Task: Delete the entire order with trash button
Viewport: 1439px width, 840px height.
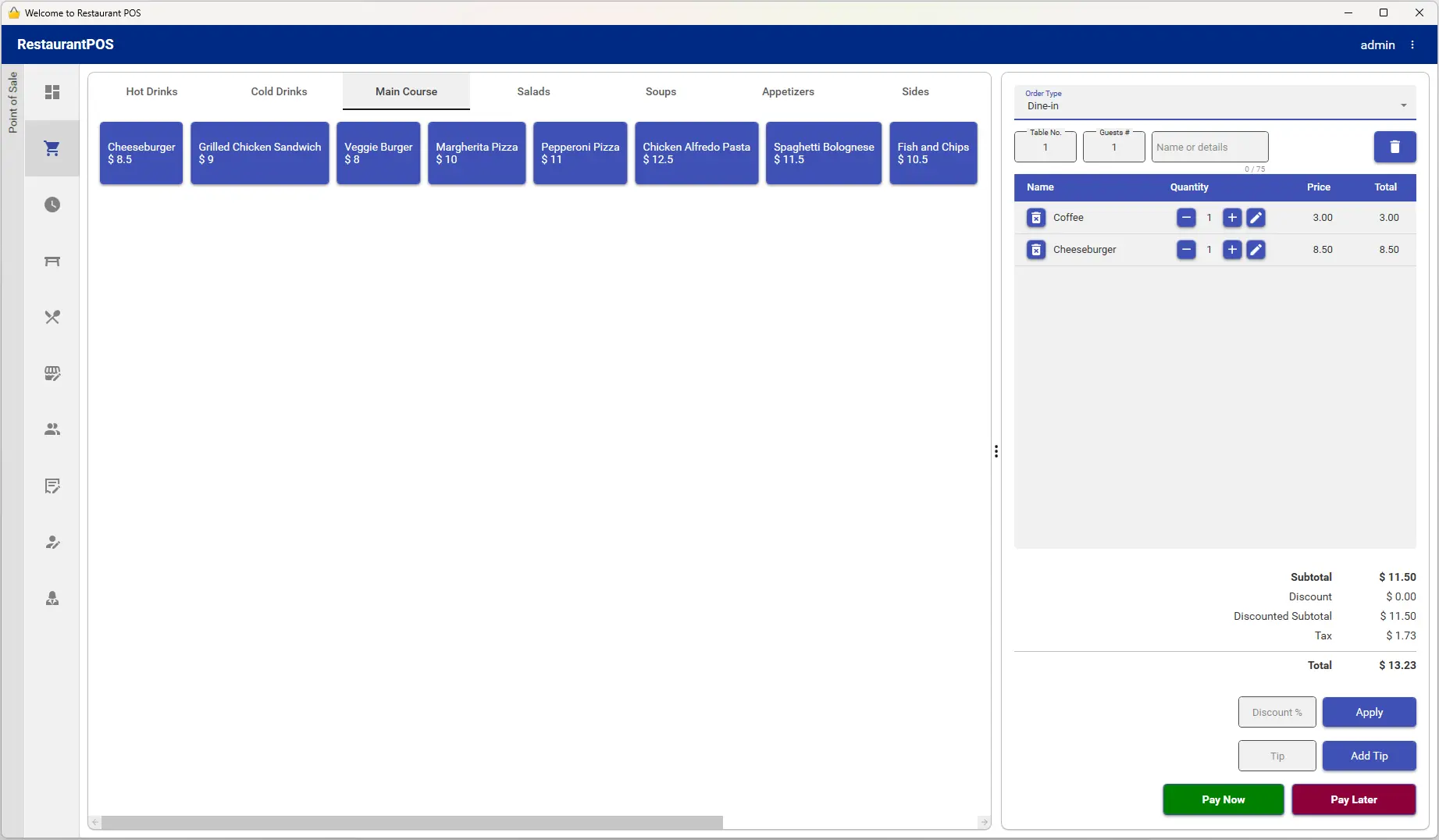Action: [x=1394, y=147]
